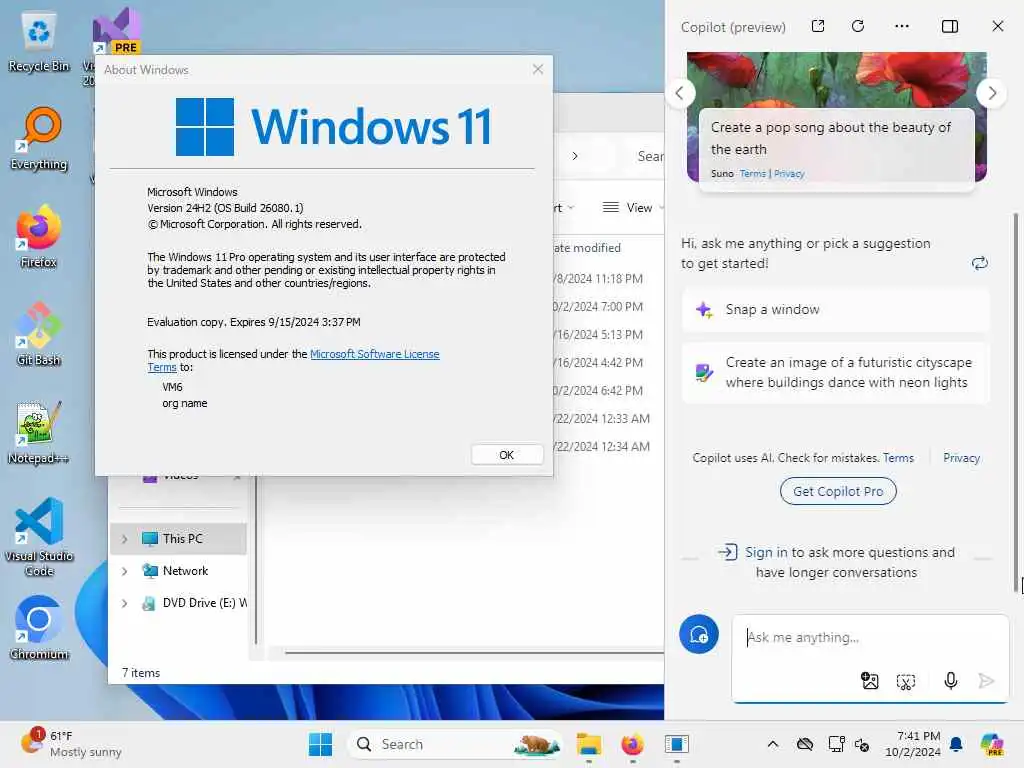Open Visual Studio Code desktop icon
The width and height of the screenshot is (1024, 768).
point(39,537)
